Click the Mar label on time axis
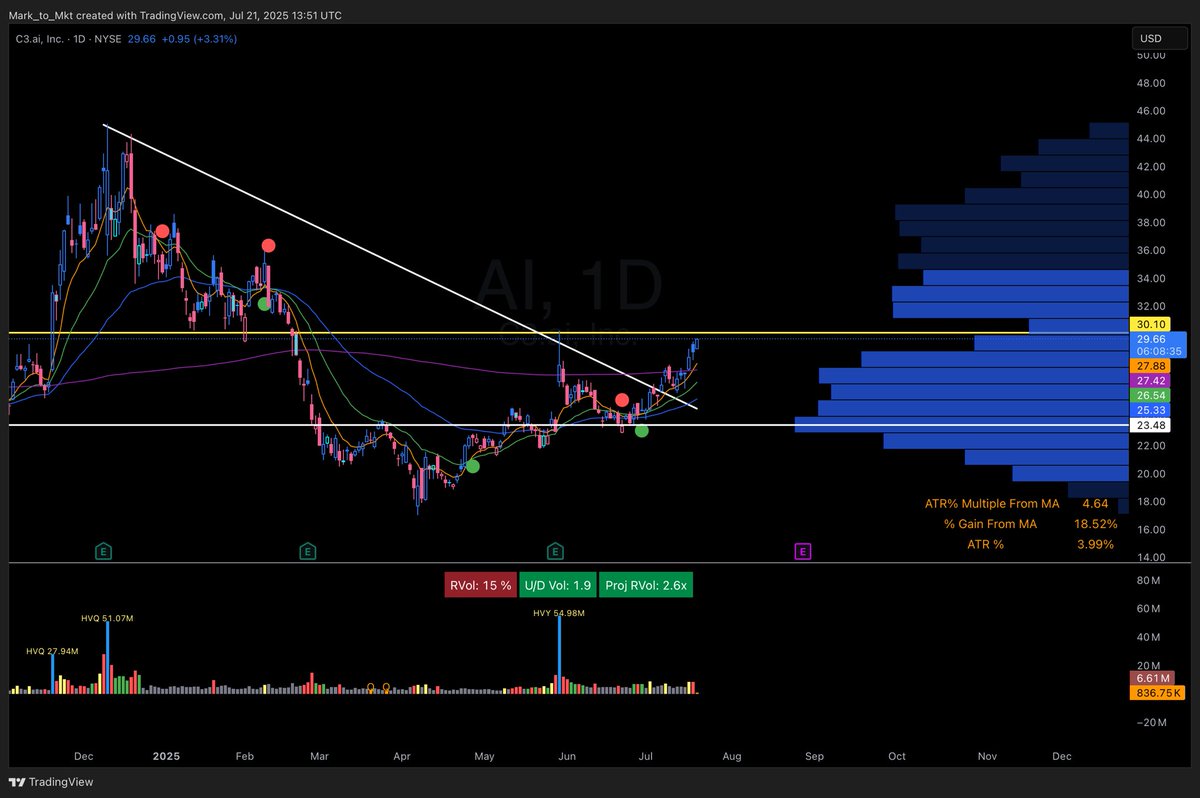The width and height of the screenshot is (1200, 798). [x=319, y=756]
